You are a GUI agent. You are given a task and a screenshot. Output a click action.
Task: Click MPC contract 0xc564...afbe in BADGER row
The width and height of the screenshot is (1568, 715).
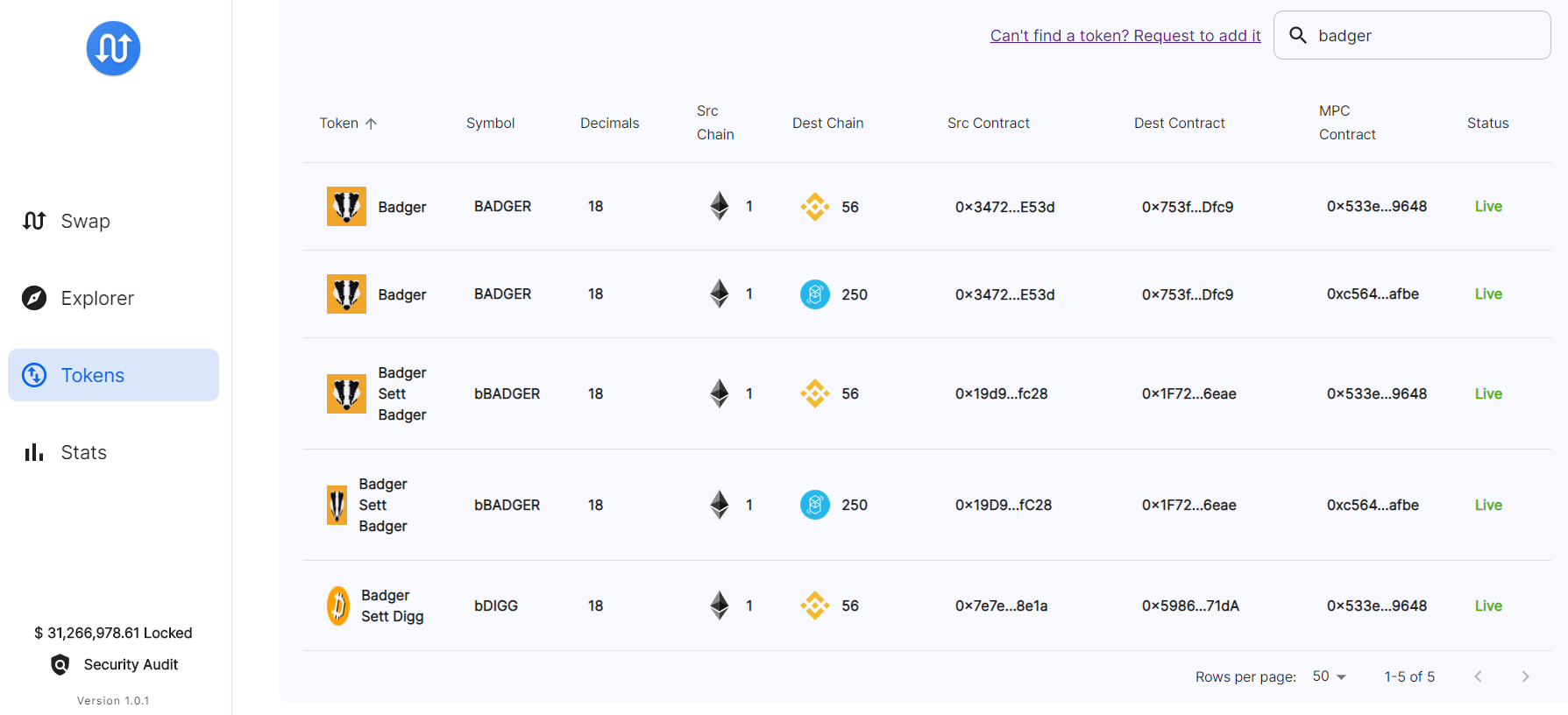click(x=1373, y=294)
